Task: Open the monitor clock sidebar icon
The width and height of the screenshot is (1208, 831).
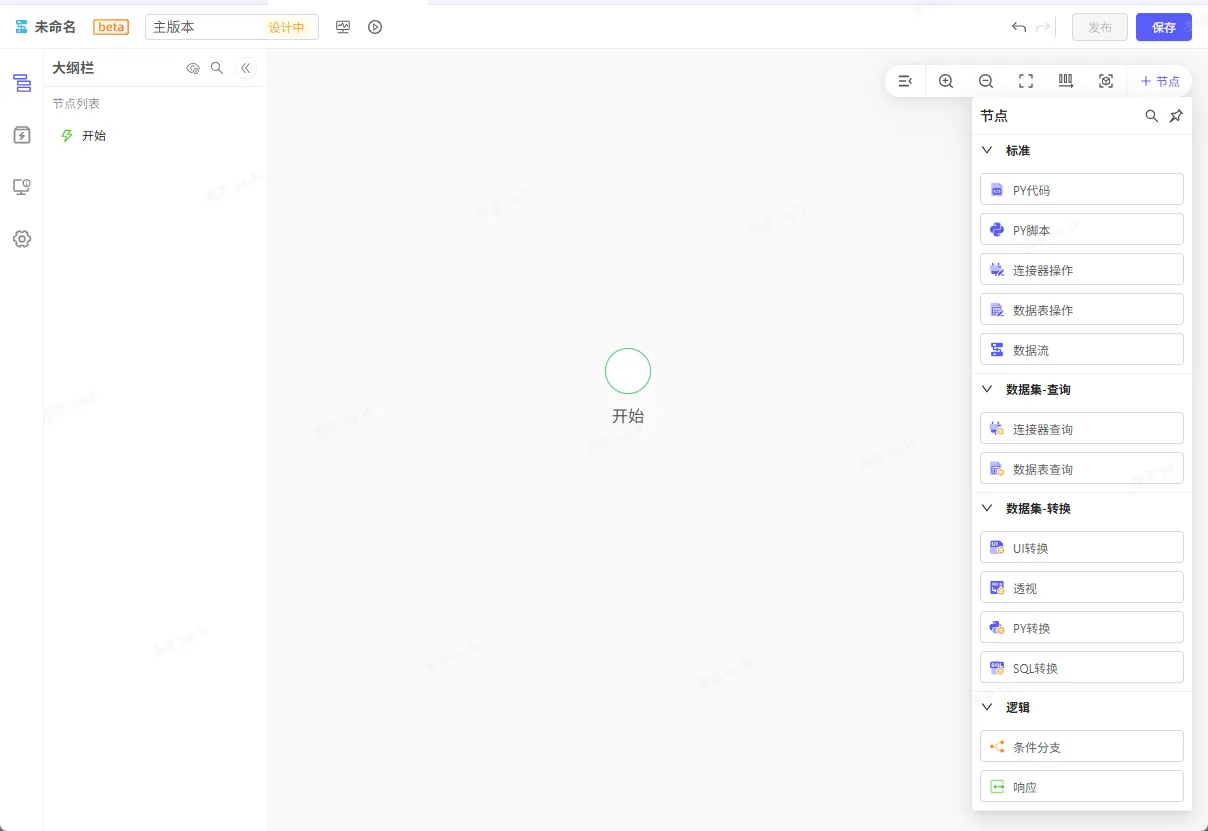Action: tap(22, 187)
